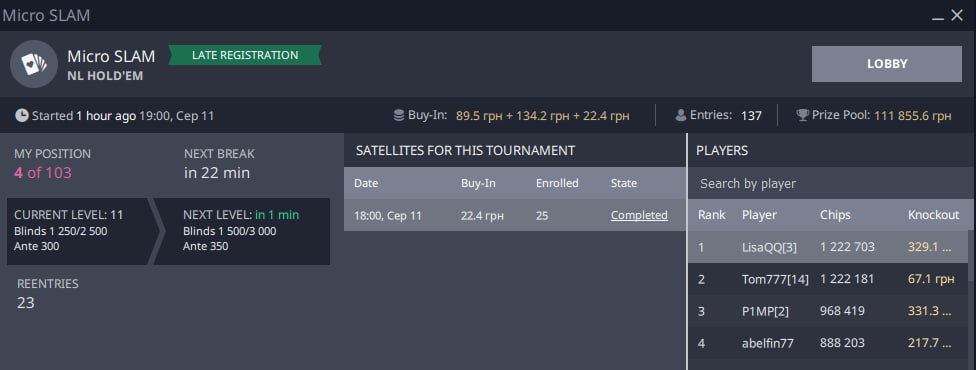Select player Tom777[14] row
976x370 pixels.
[x=827, y=279]
